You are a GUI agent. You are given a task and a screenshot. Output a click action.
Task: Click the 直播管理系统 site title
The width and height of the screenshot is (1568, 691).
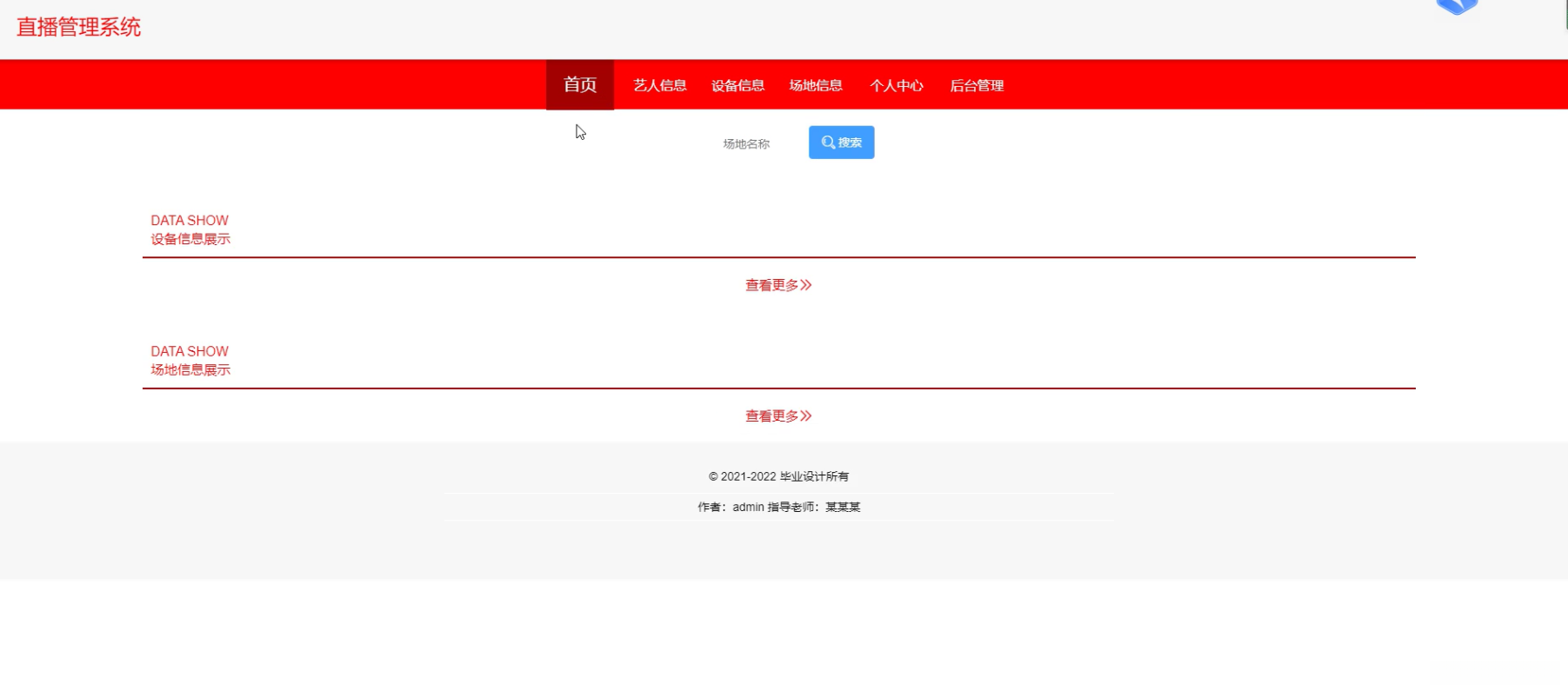point(78,27)
